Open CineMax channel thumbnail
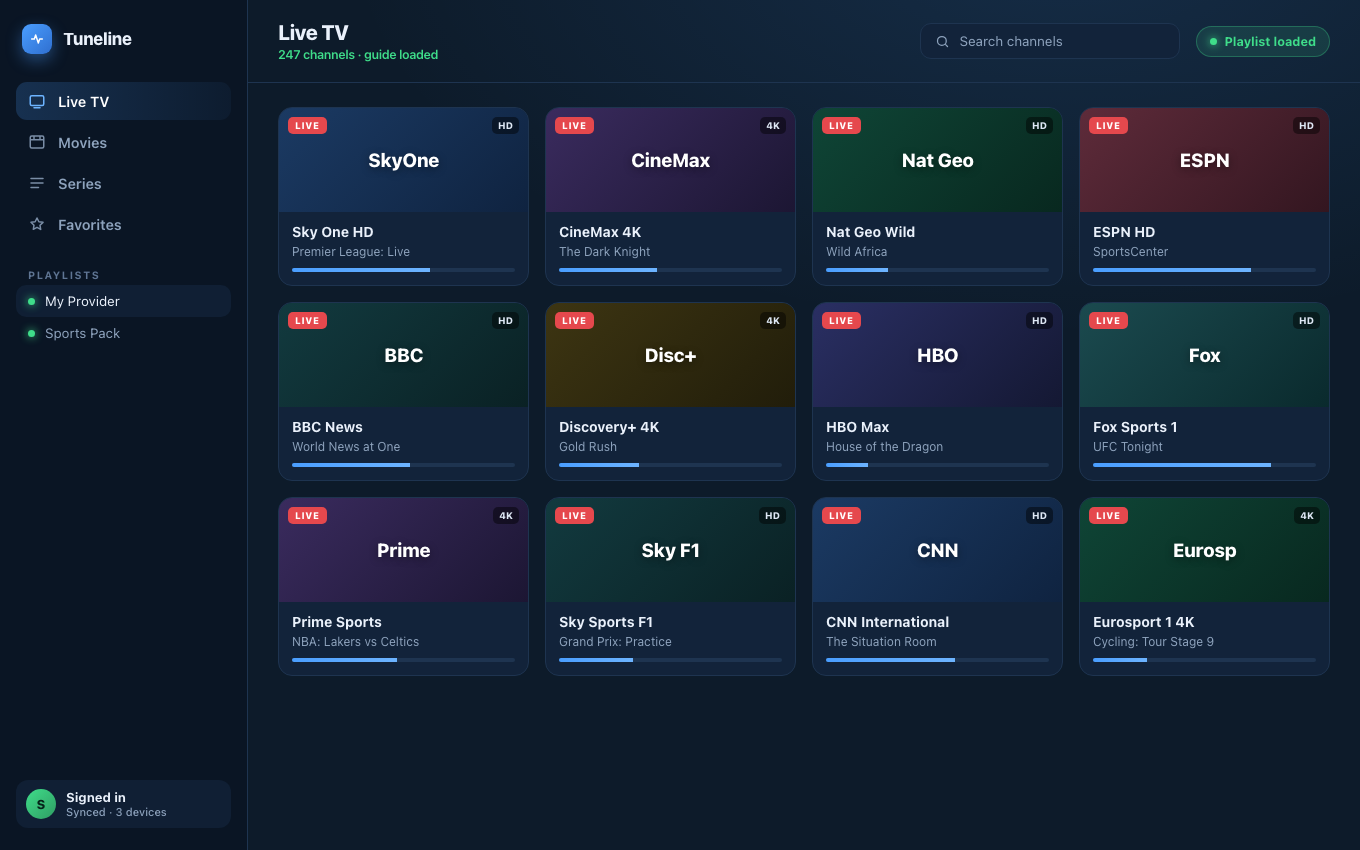This screenshot has height=850, width=1360. [x=670, y=160]
